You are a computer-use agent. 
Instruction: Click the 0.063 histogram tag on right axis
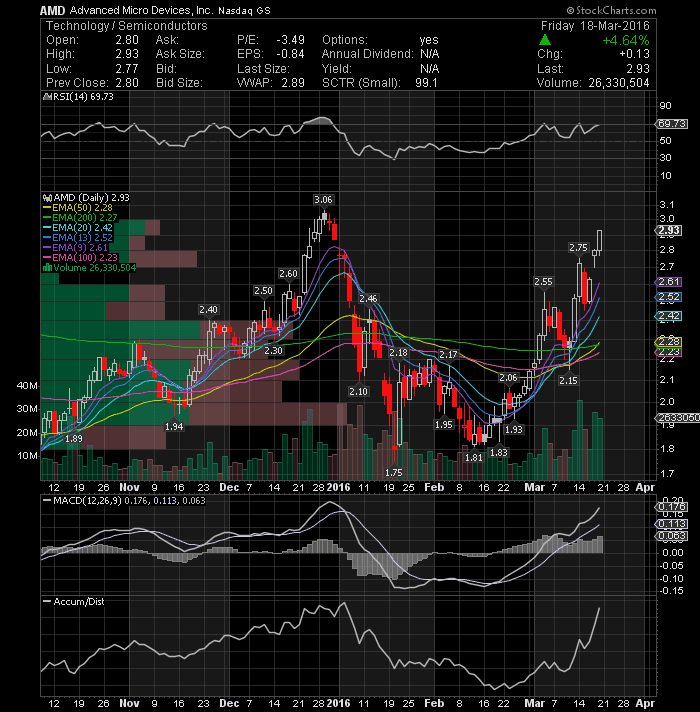tap(672, 536)
